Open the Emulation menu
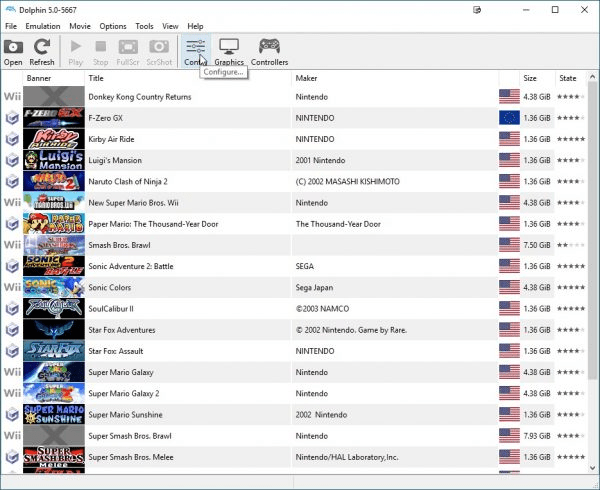Viewport: 600px width, 490px height. 42,26
